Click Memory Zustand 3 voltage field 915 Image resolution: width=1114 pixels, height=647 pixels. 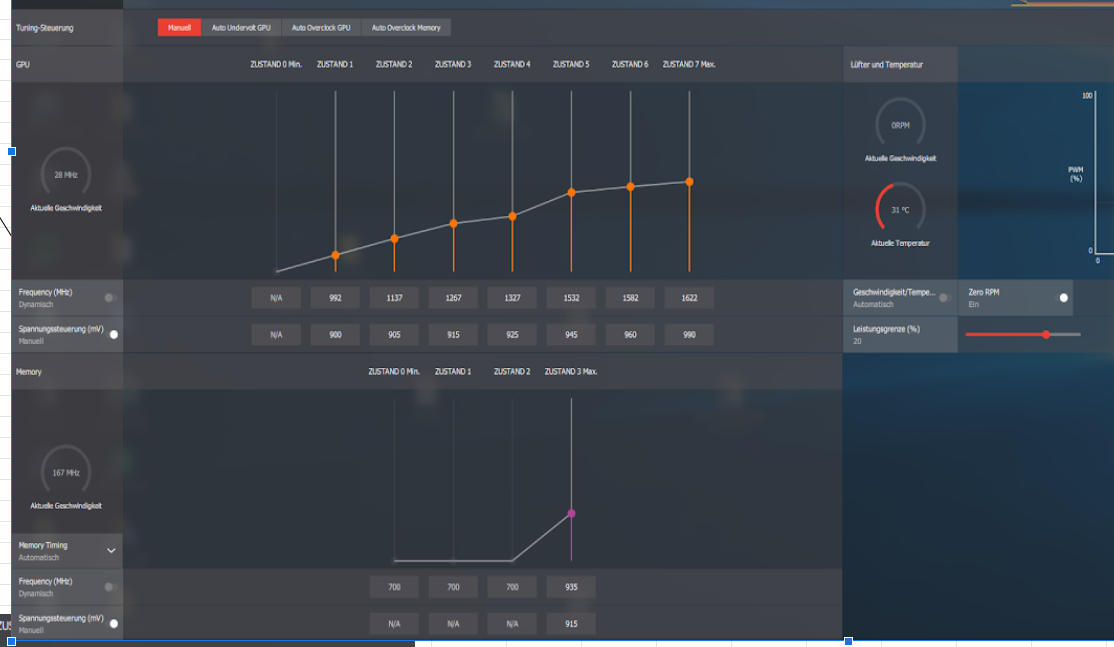coord(571,624)
